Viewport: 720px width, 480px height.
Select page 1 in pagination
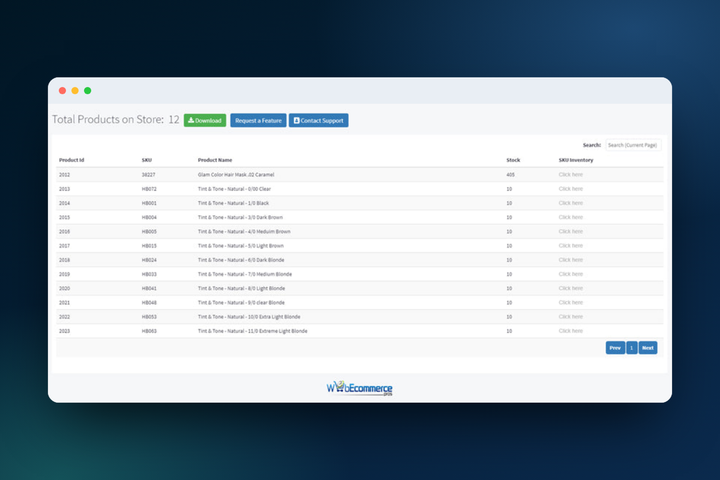pyautogui.click(x=631, y=348)
